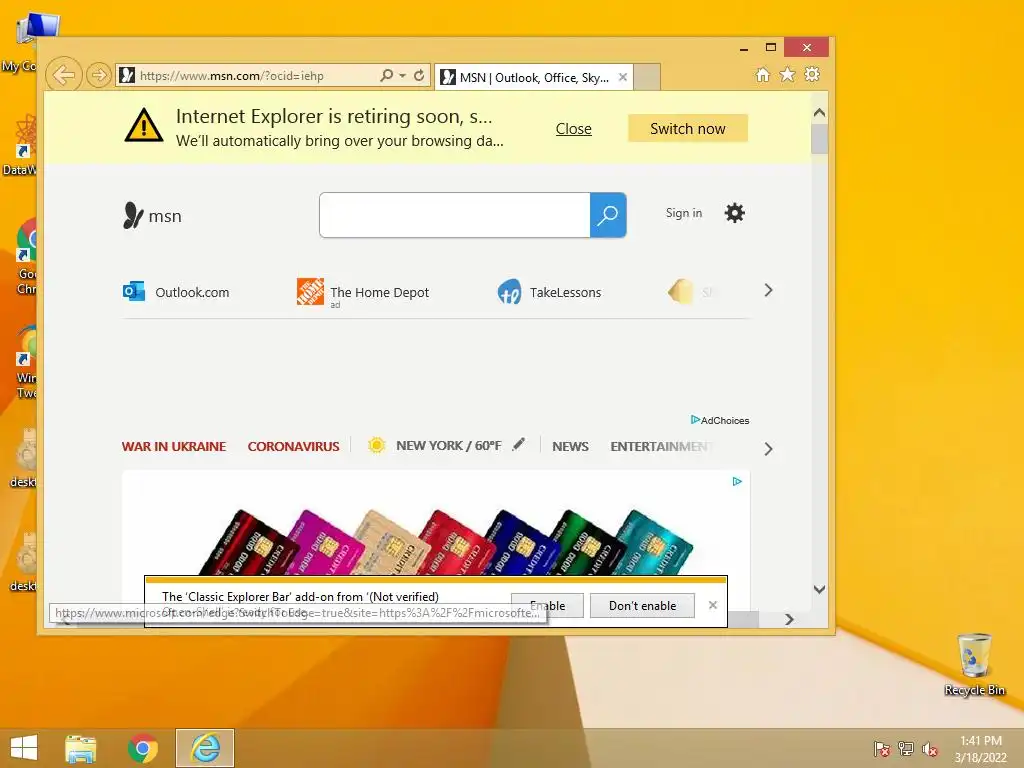Select the Google Chrome desktop shortcut
The height and width of the screenshot is (768, 1024).
point(27,256)
